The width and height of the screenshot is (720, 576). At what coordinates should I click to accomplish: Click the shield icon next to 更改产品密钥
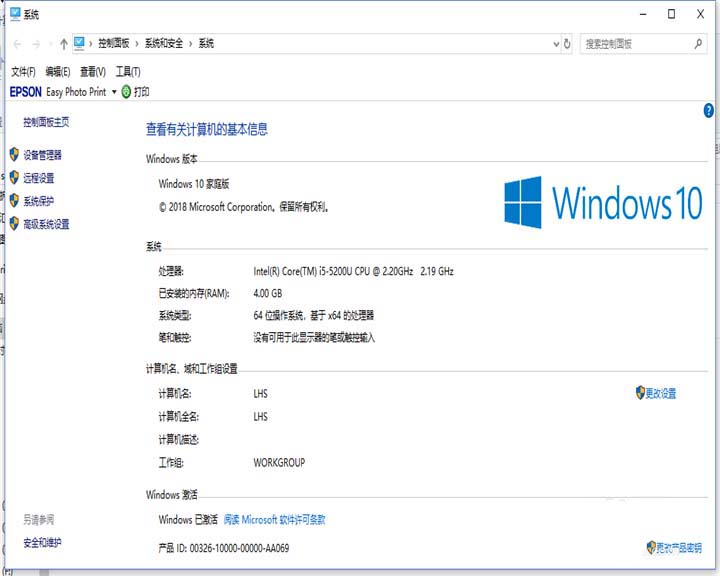[651, 547]
